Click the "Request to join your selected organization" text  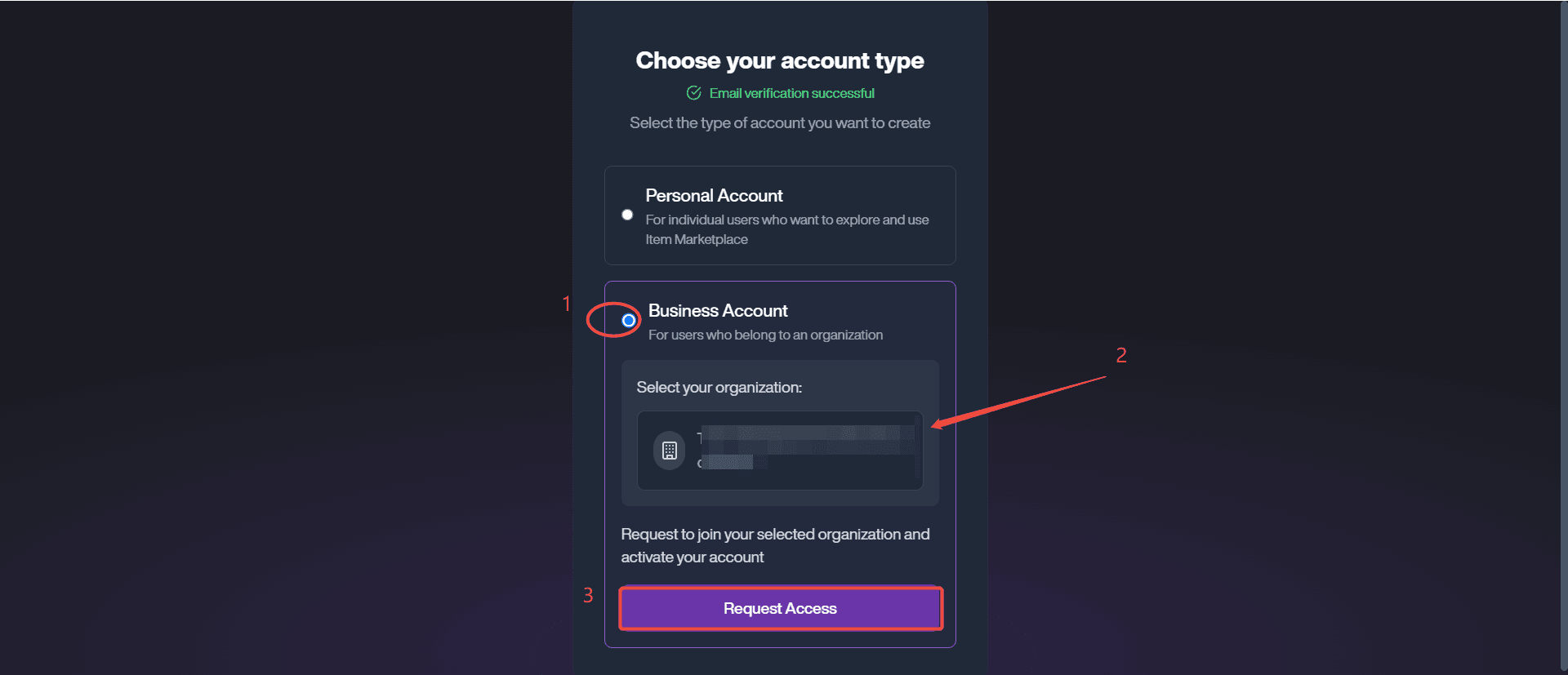click(775, 545)
